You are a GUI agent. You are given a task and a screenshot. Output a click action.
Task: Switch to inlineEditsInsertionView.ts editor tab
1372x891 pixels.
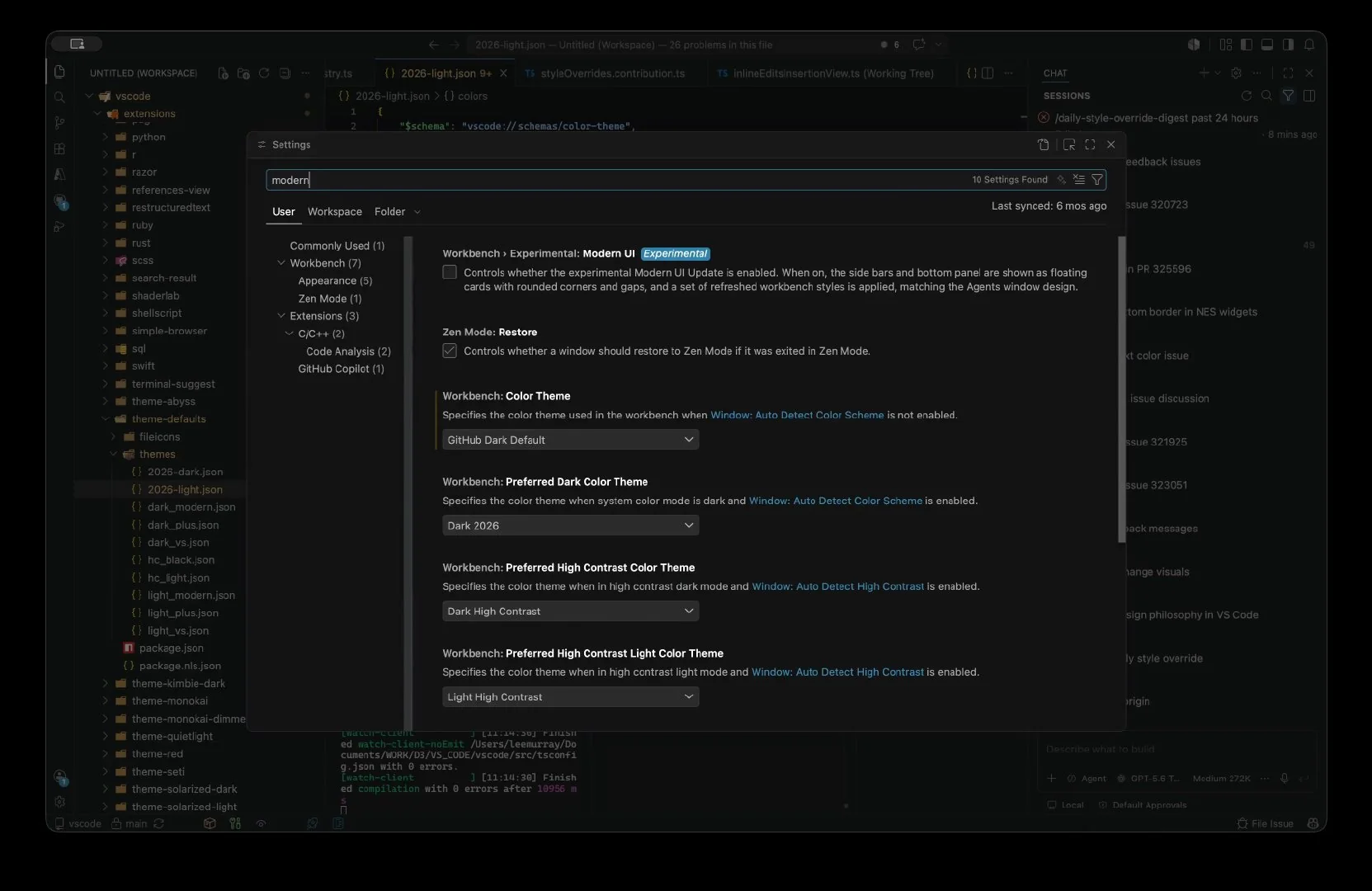coord(833,73)
